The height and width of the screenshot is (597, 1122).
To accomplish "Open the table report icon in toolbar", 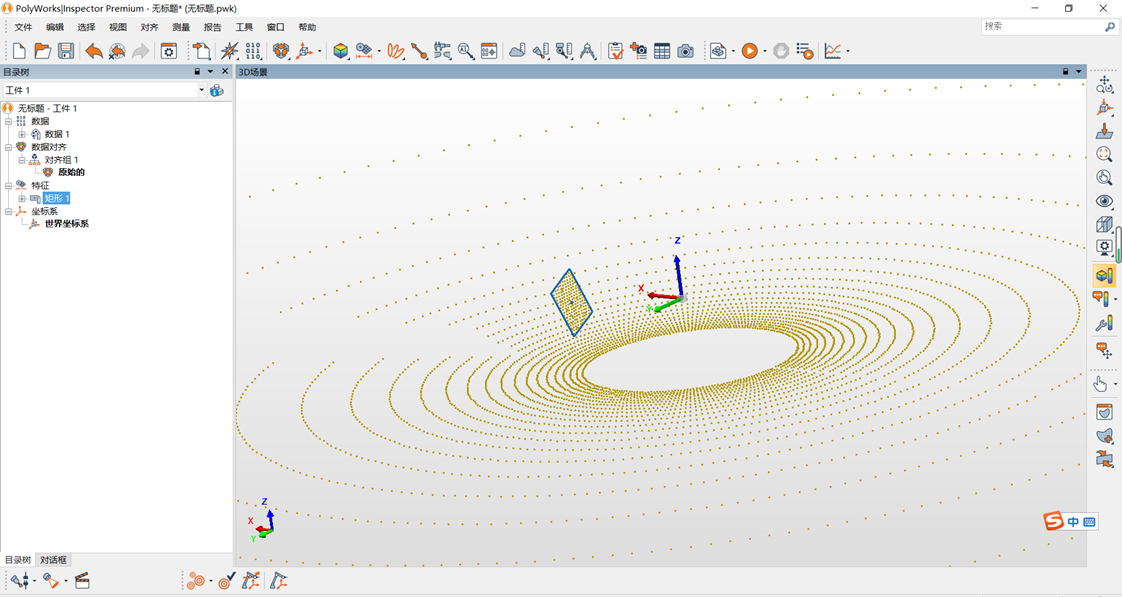I will 662,51.
